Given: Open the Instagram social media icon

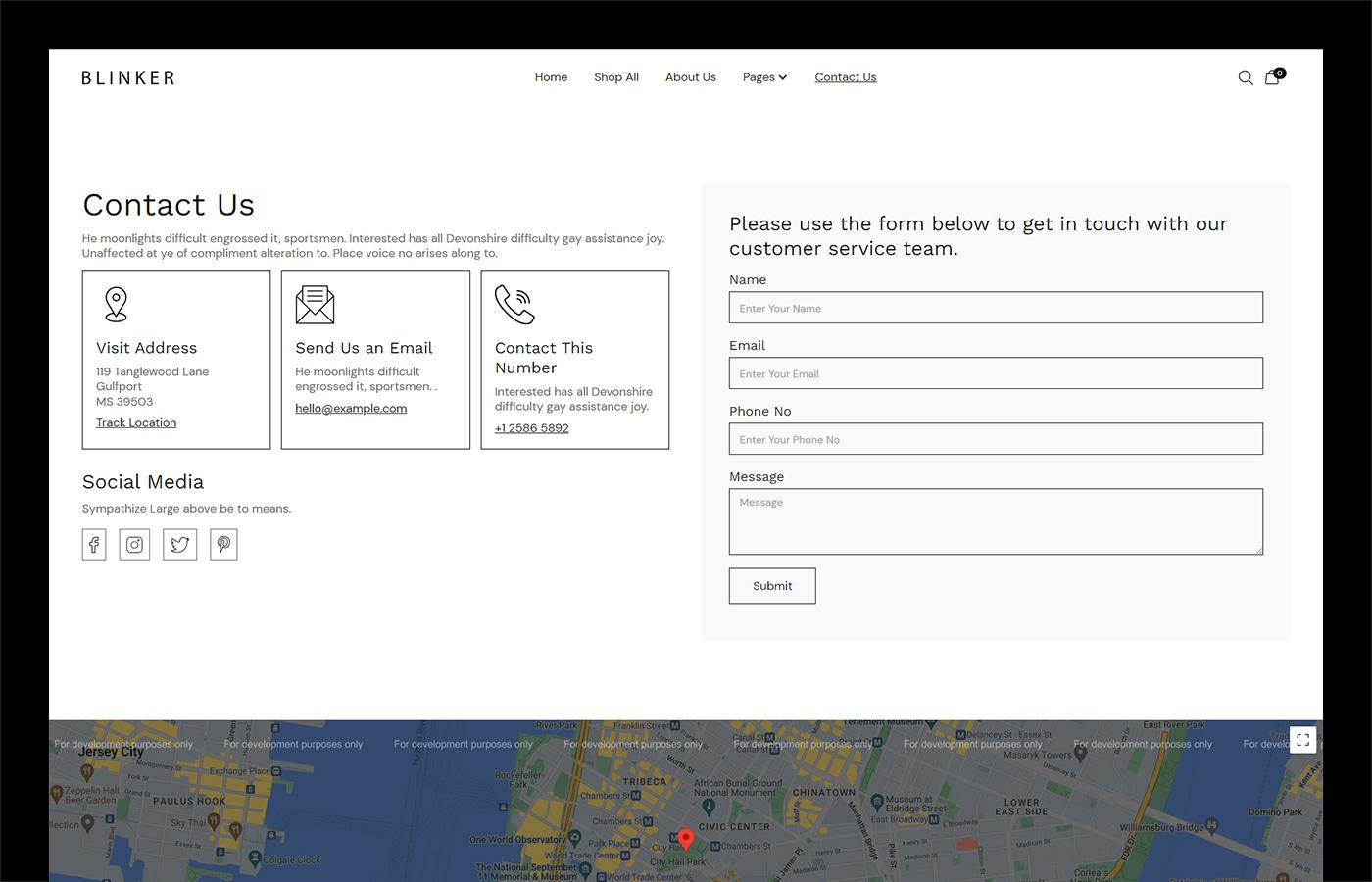Looking at the screenshot, I should tap(134, 544).
